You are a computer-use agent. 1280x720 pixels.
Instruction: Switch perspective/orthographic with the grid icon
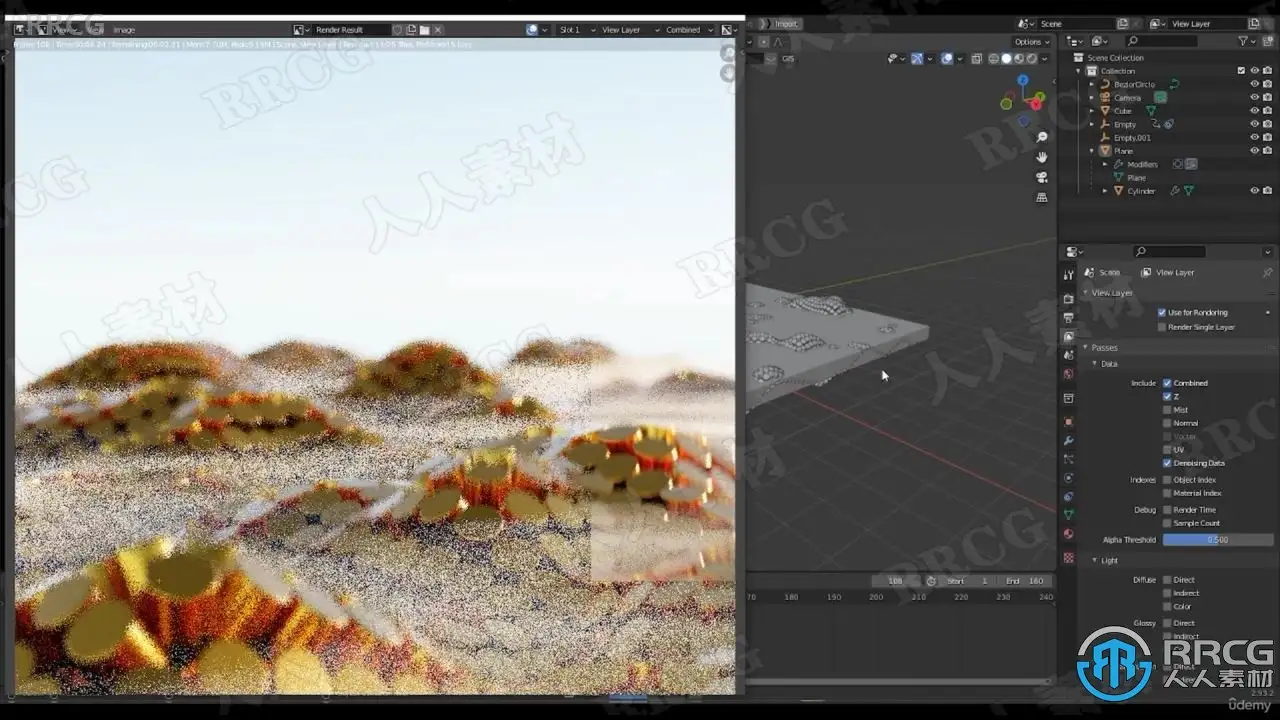[1042, 197]
